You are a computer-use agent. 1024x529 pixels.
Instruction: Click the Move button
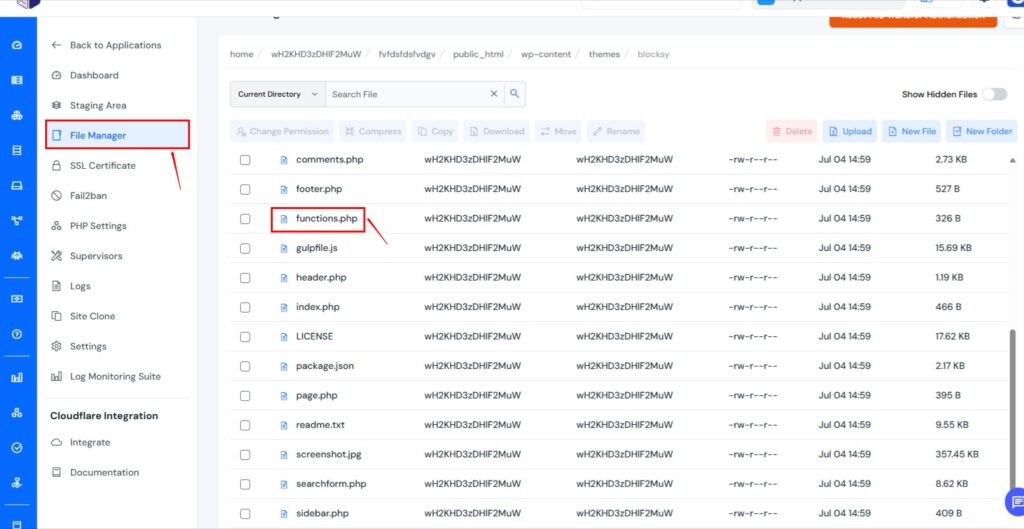click(558, 131)
